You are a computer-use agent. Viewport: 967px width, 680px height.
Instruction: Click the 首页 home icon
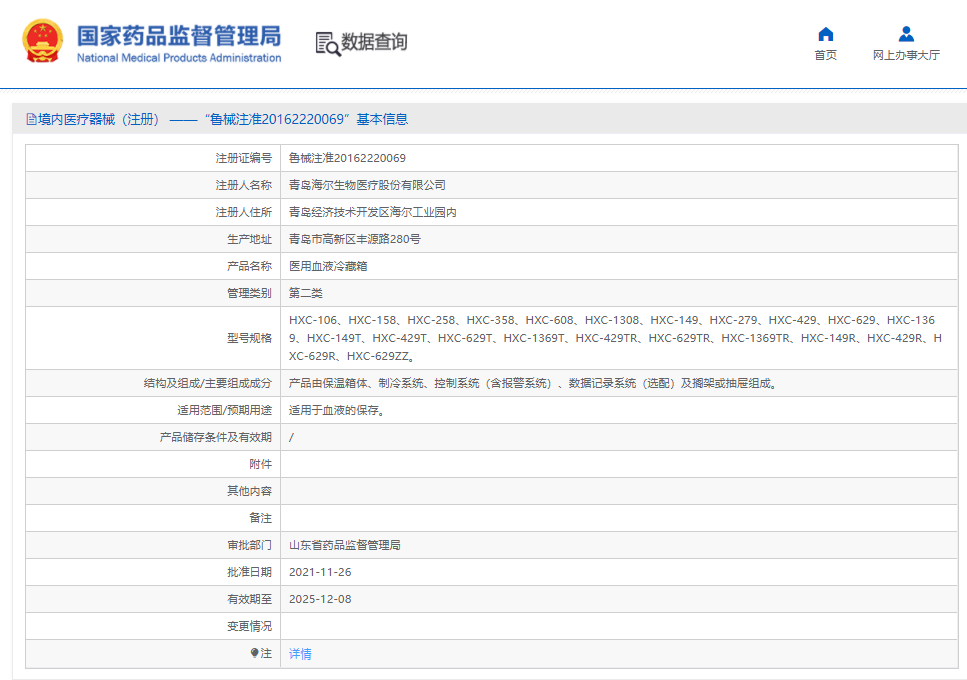click(825, 34)
